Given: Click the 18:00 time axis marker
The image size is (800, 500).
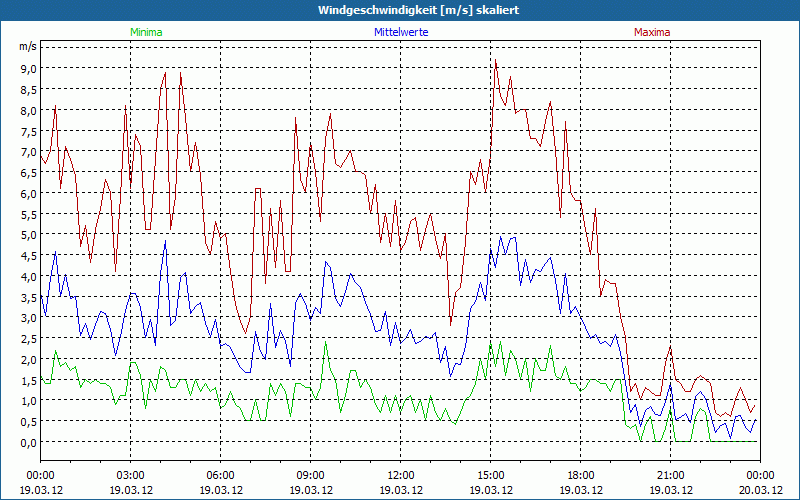Looking at the screenshot, I should (580, 475).
